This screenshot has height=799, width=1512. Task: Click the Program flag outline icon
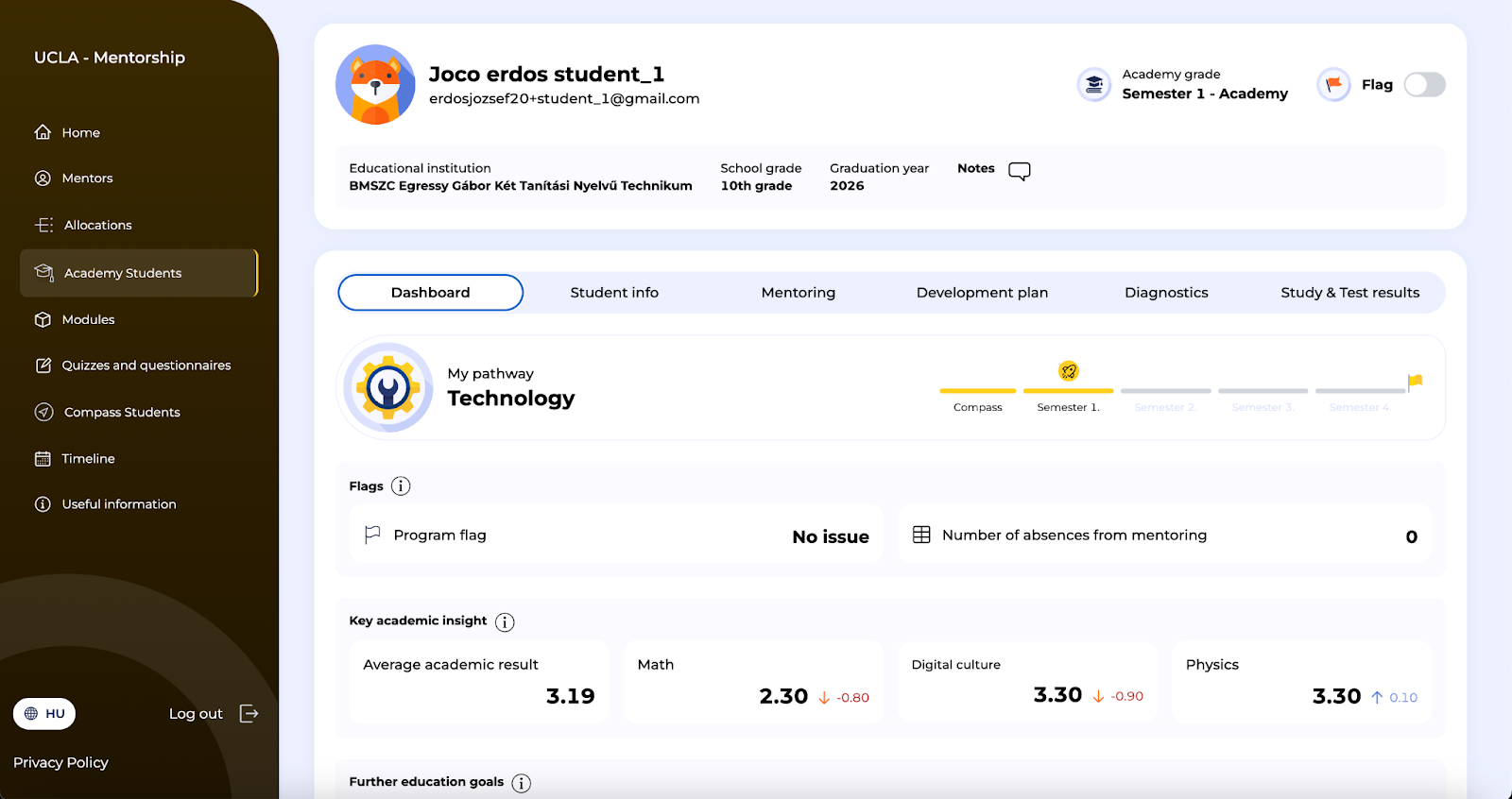point(372,535)
